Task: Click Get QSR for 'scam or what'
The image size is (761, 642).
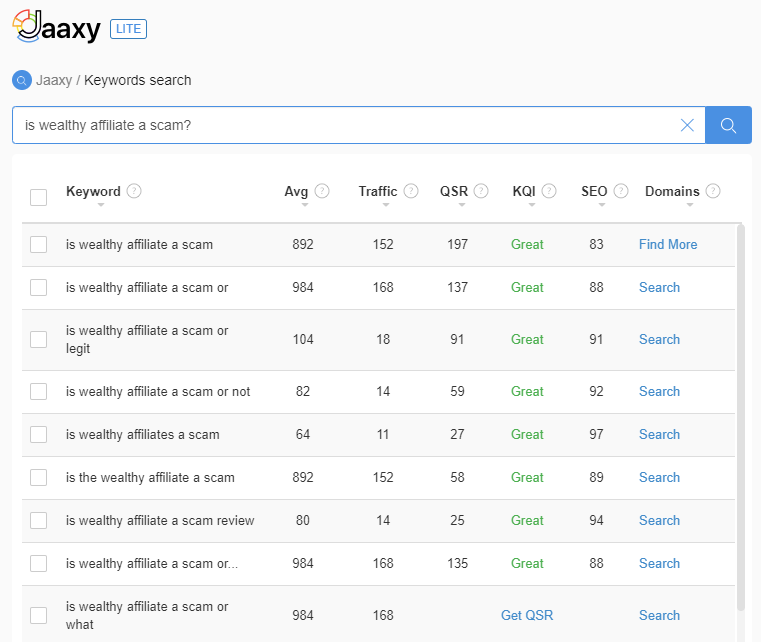Action: click(x=527, y=615)
